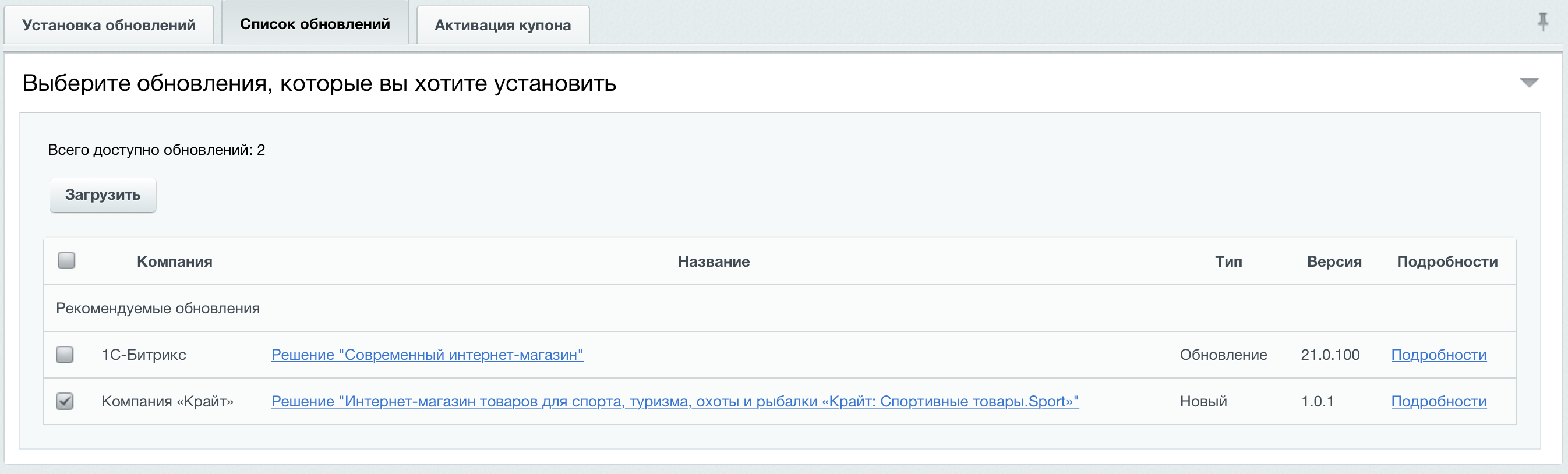
Task: Click the Обновление type cell
Action: [x=1224, y=355]
